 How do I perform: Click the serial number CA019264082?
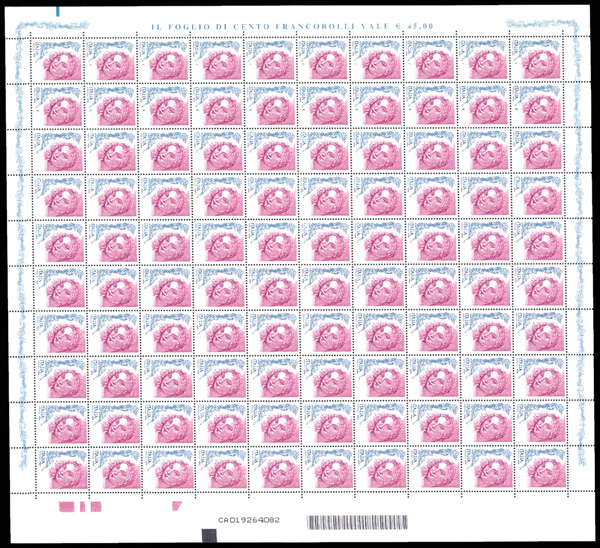pos(249,520)
